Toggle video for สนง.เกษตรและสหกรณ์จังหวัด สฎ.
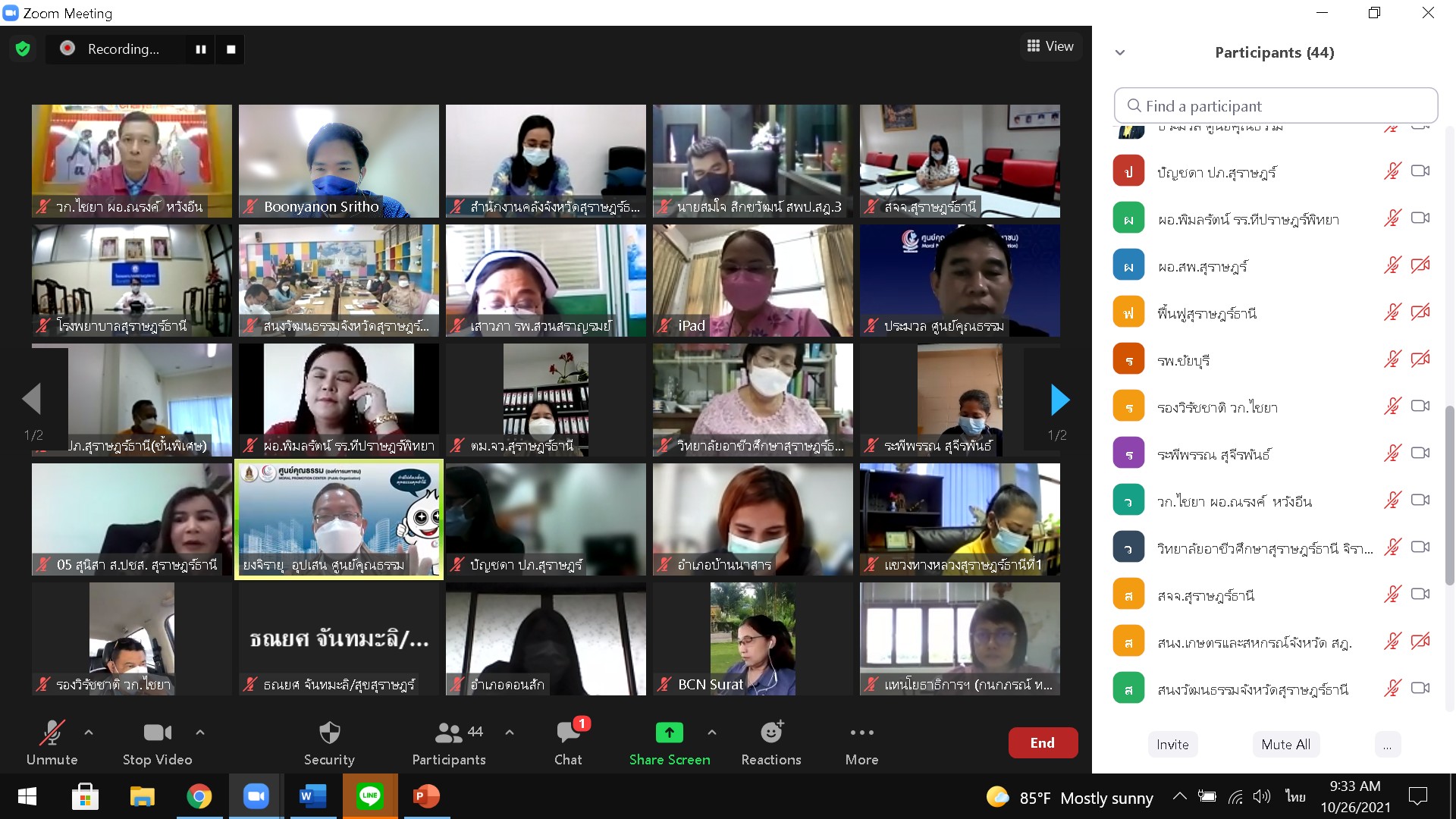1456x819 pixels. pos(1420,642)
